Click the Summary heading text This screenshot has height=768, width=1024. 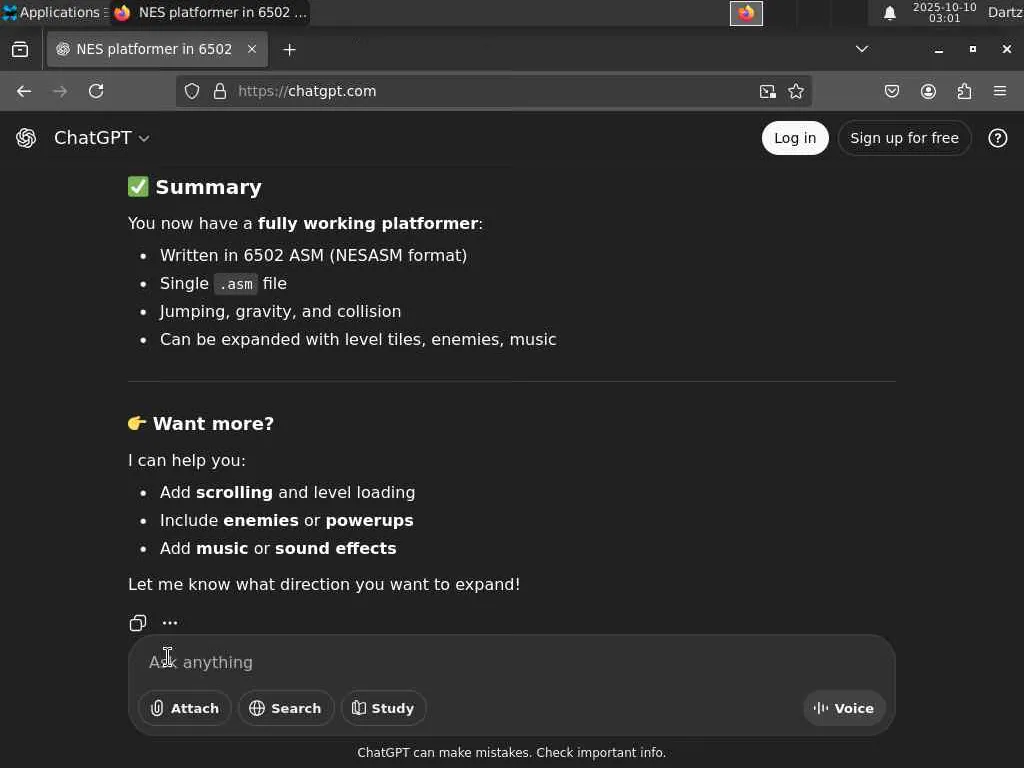click(208, 187)
